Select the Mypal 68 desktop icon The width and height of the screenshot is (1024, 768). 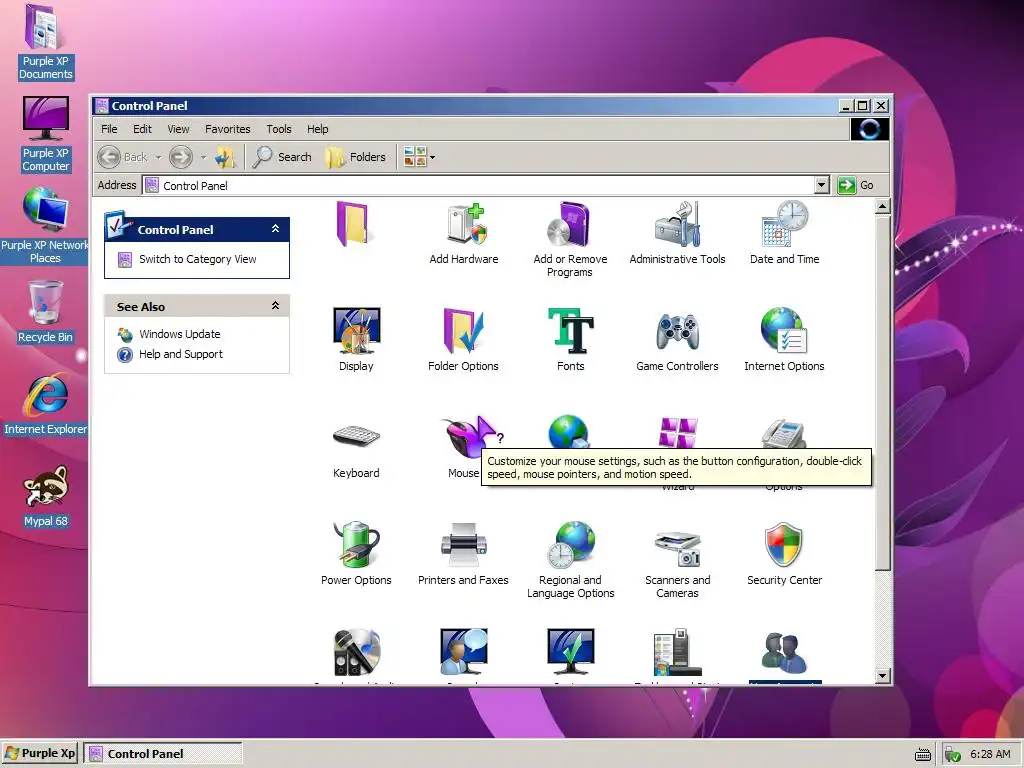click(x=45, y=496)
